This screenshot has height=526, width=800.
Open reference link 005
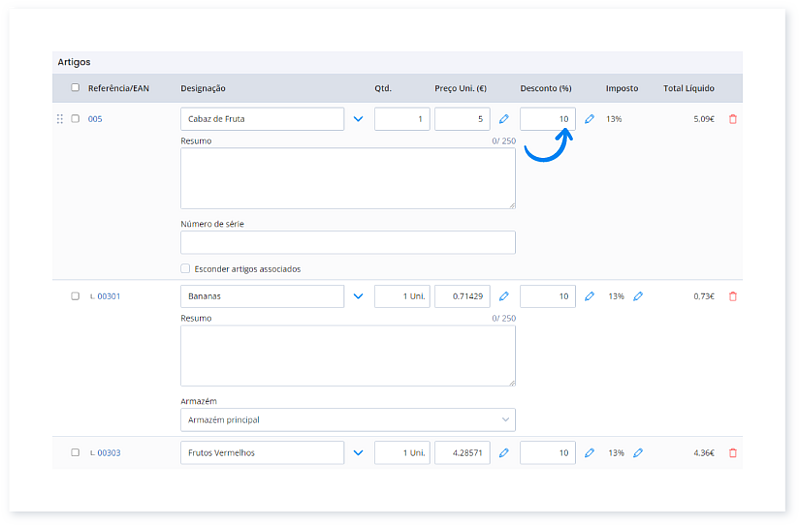[95, 119]
